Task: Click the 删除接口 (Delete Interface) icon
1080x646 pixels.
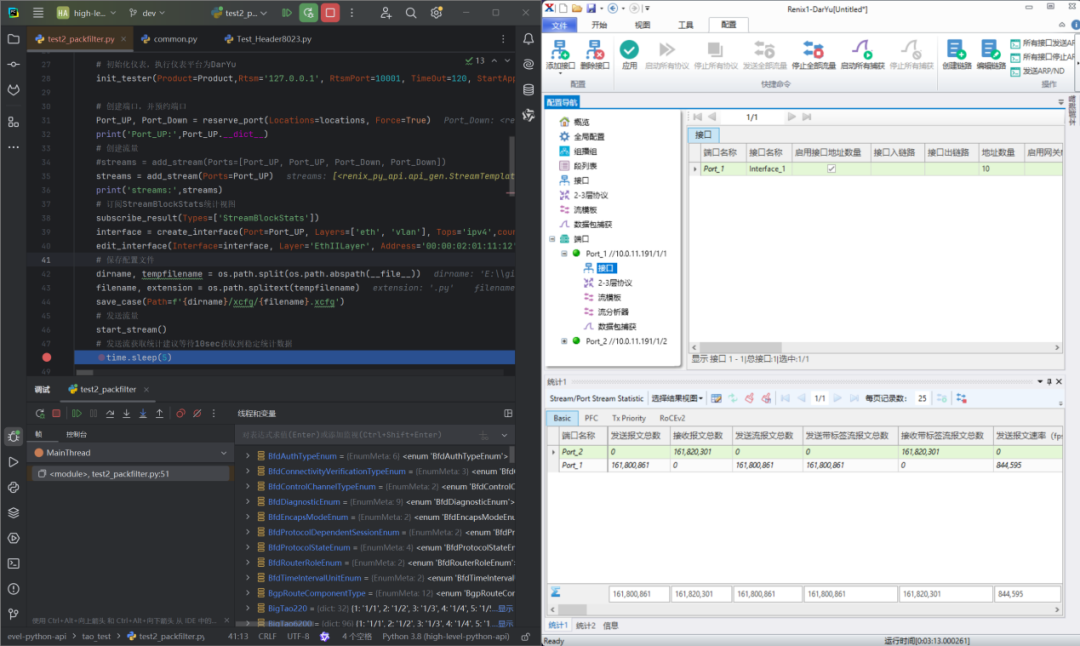Action: tap(594, 49)
